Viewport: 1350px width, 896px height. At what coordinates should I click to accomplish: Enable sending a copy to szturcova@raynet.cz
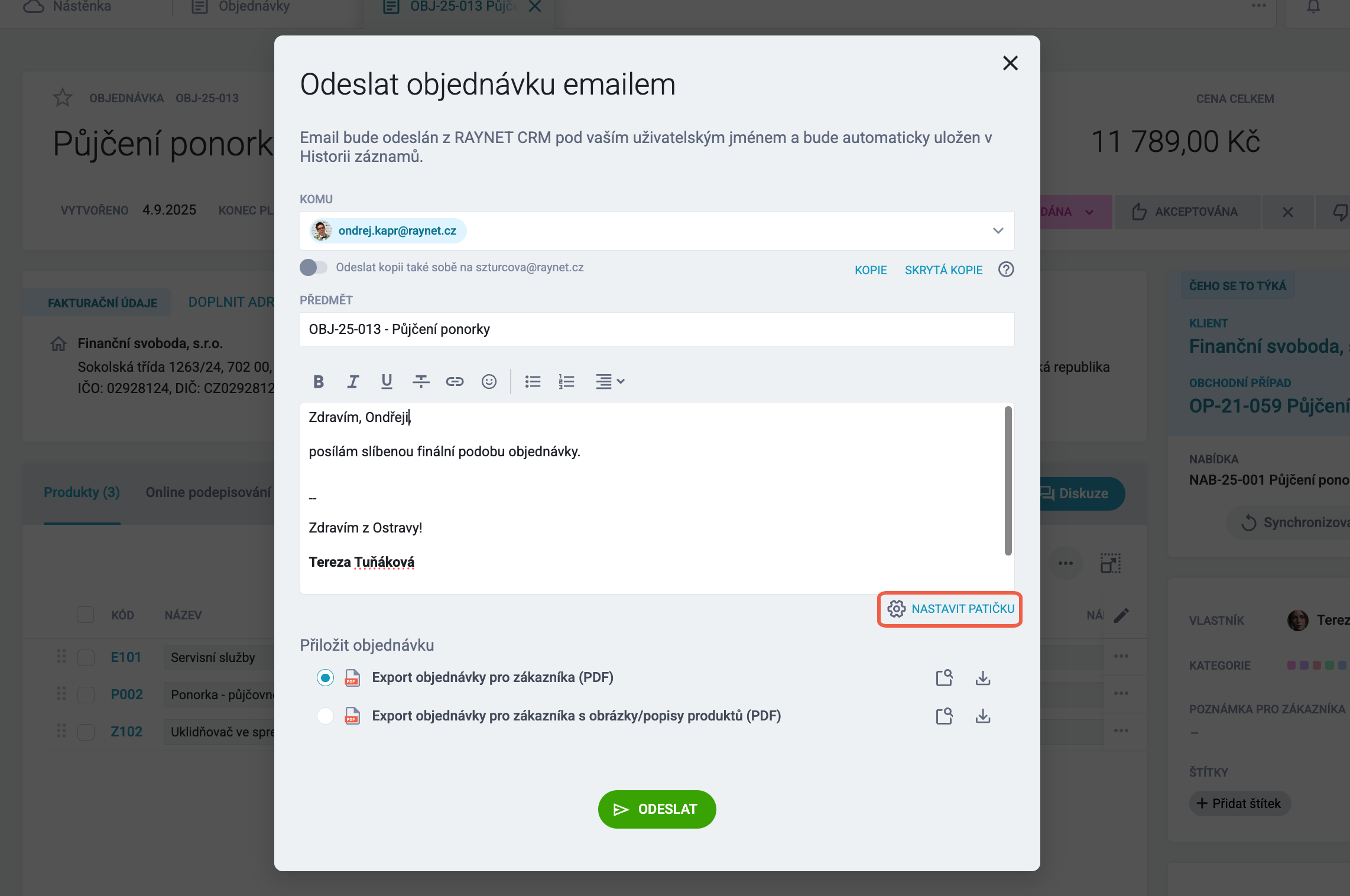tap(313, 268)
